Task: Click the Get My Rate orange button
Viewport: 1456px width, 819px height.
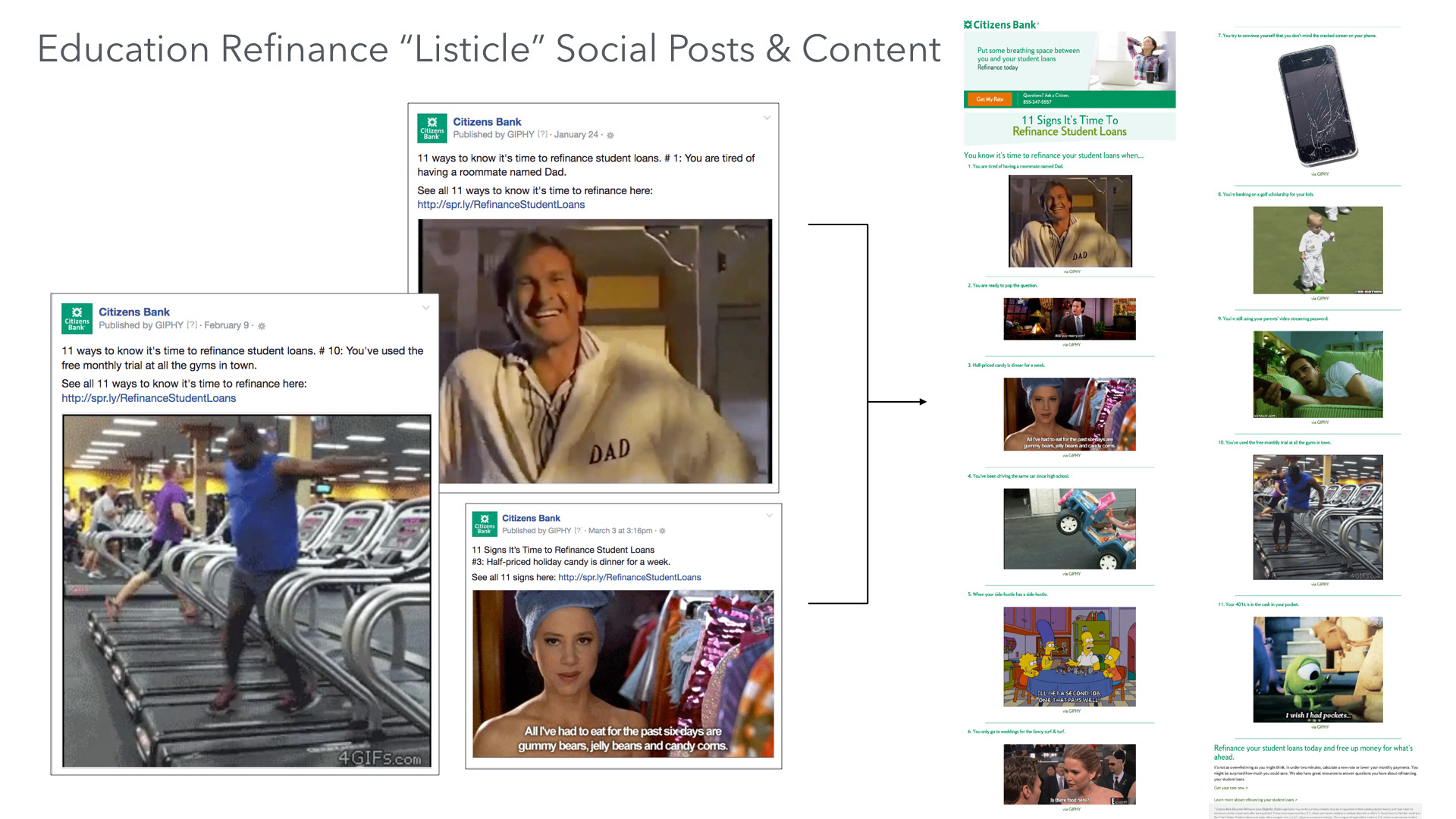Action: coord(990,99)
